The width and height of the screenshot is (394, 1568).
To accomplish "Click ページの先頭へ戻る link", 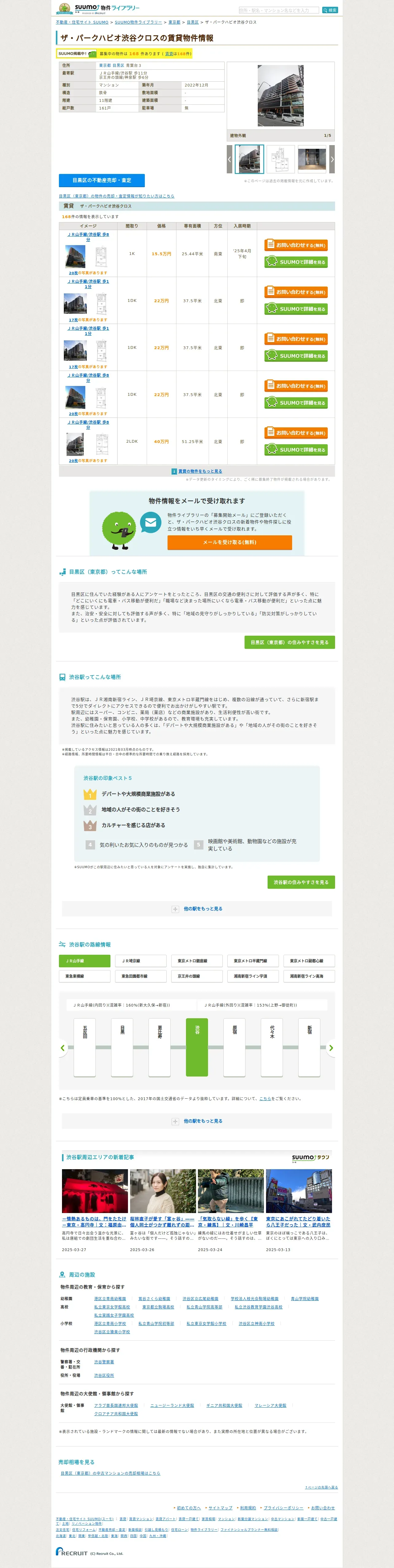I will 321,1487.
